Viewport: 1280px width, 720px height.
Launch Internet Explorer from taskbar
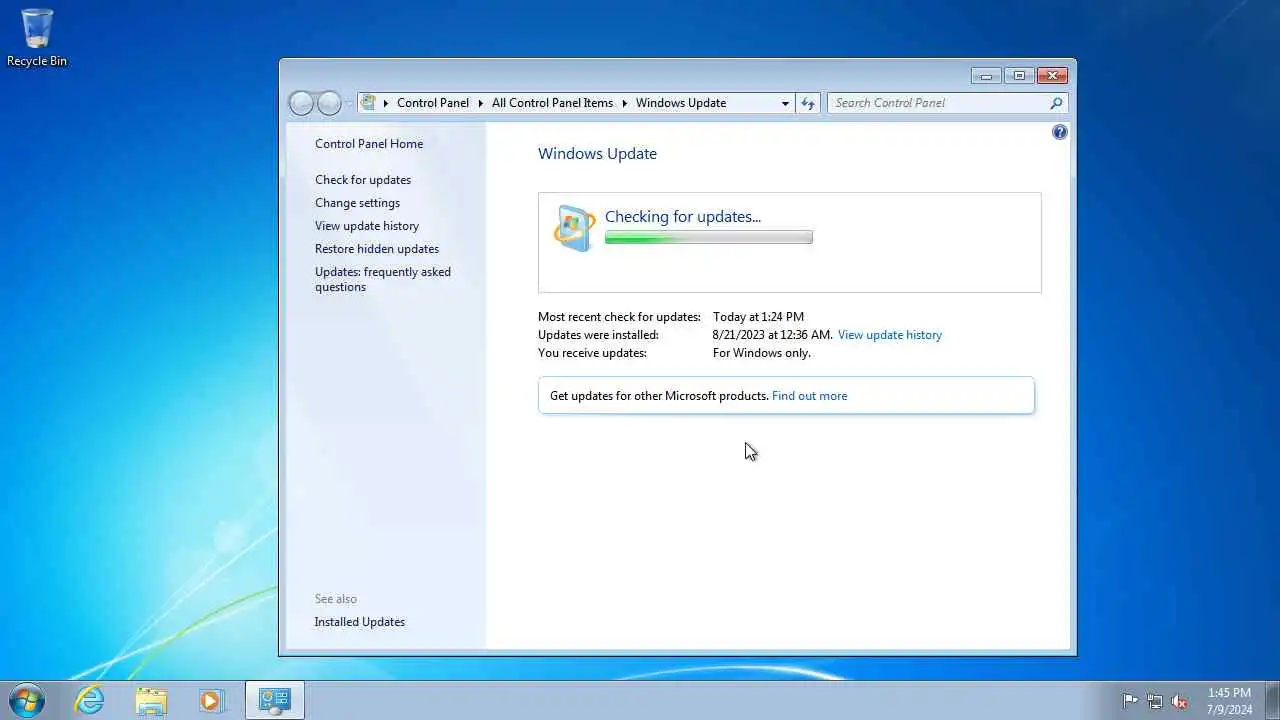coord(90,700)
